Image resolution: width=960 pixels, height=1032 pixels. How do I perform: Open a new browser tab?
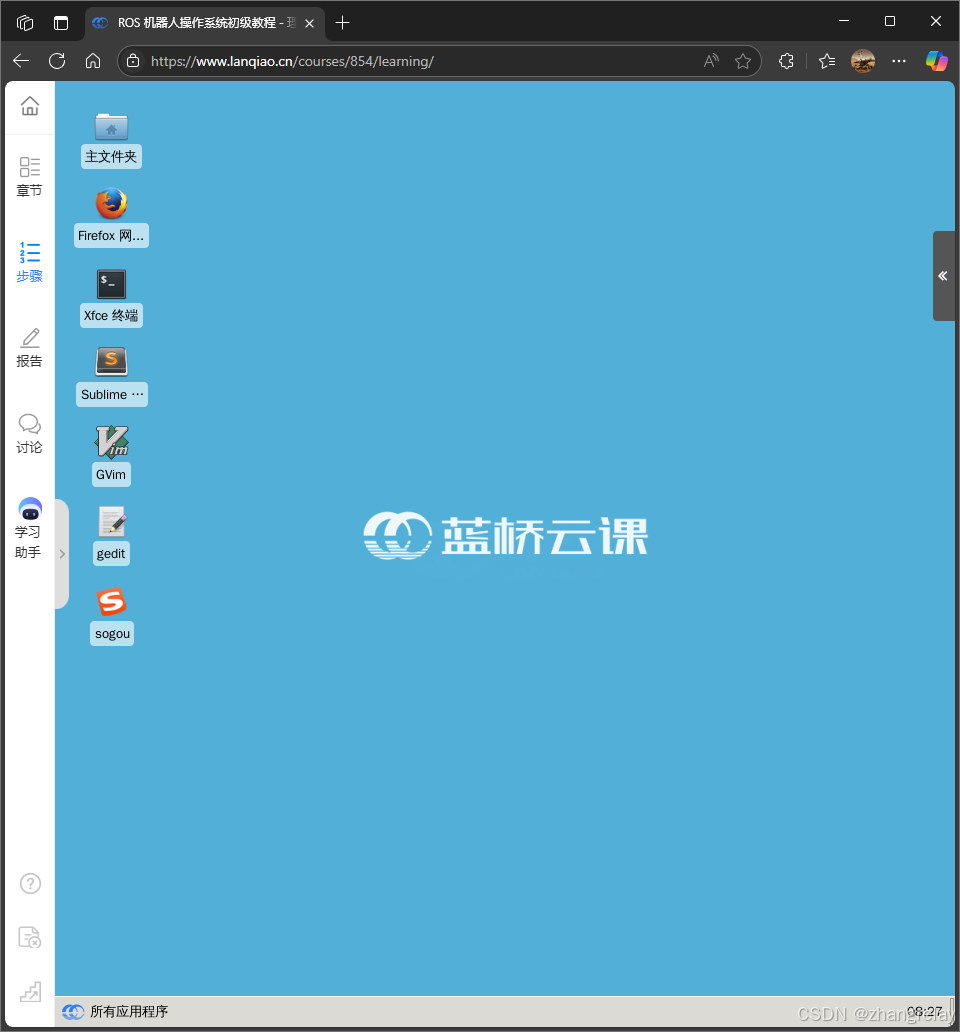342,23
